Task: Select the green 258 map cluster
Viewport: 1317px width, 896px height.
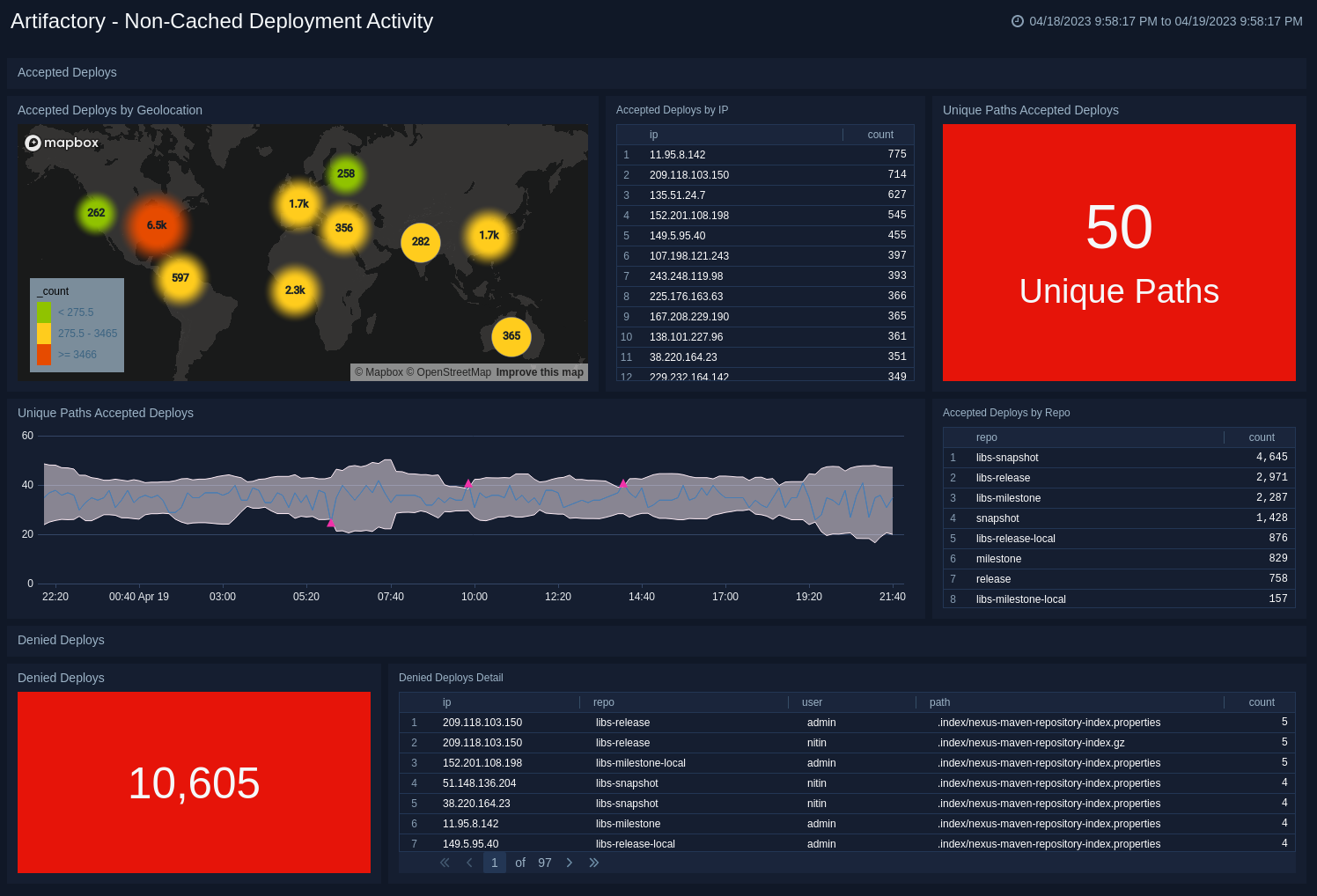Action: (x=346, y=173)
